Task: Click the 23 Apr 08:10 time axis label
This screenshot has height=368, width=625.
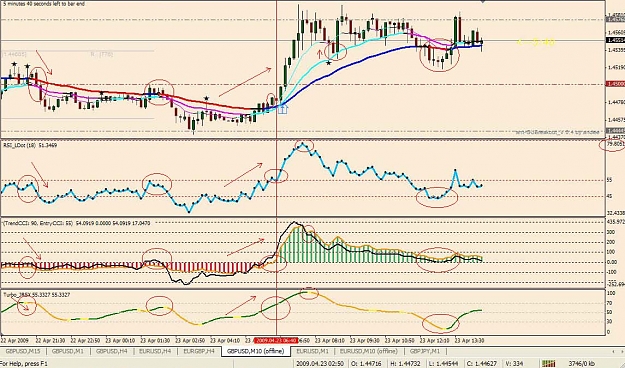Action: coord(329,340)
